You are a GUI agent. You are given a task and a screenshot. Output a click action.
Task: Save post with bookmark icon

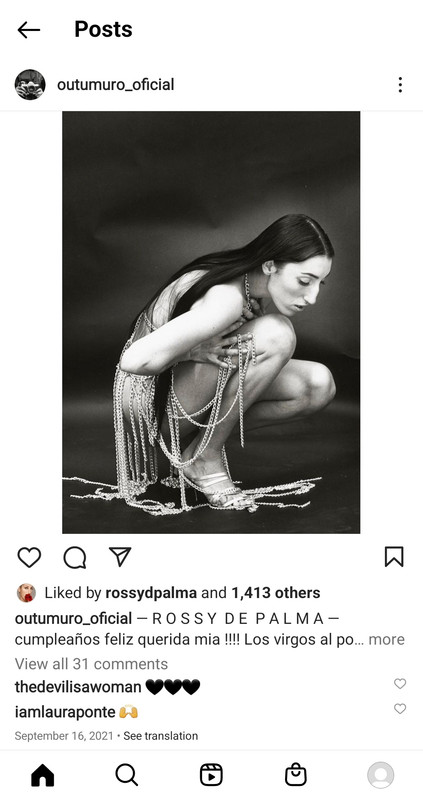[394, 557]
